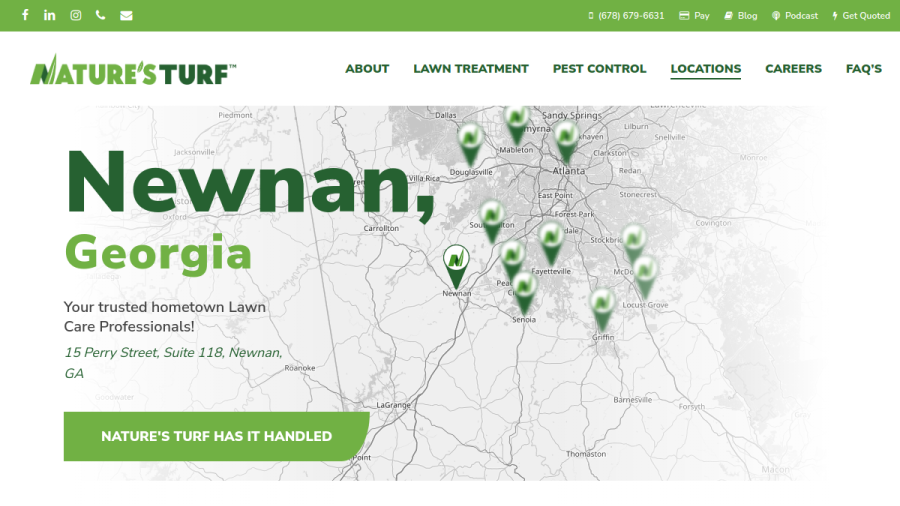Screen dimensions: 900x506
Task: Select the Newnan map pin
Action: 456,265
